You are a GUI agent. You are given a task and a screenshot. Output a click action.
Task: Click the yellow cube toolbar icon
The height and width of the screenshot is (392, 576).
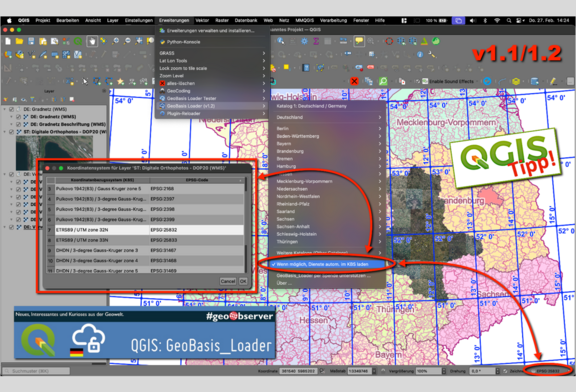point(516,81)
